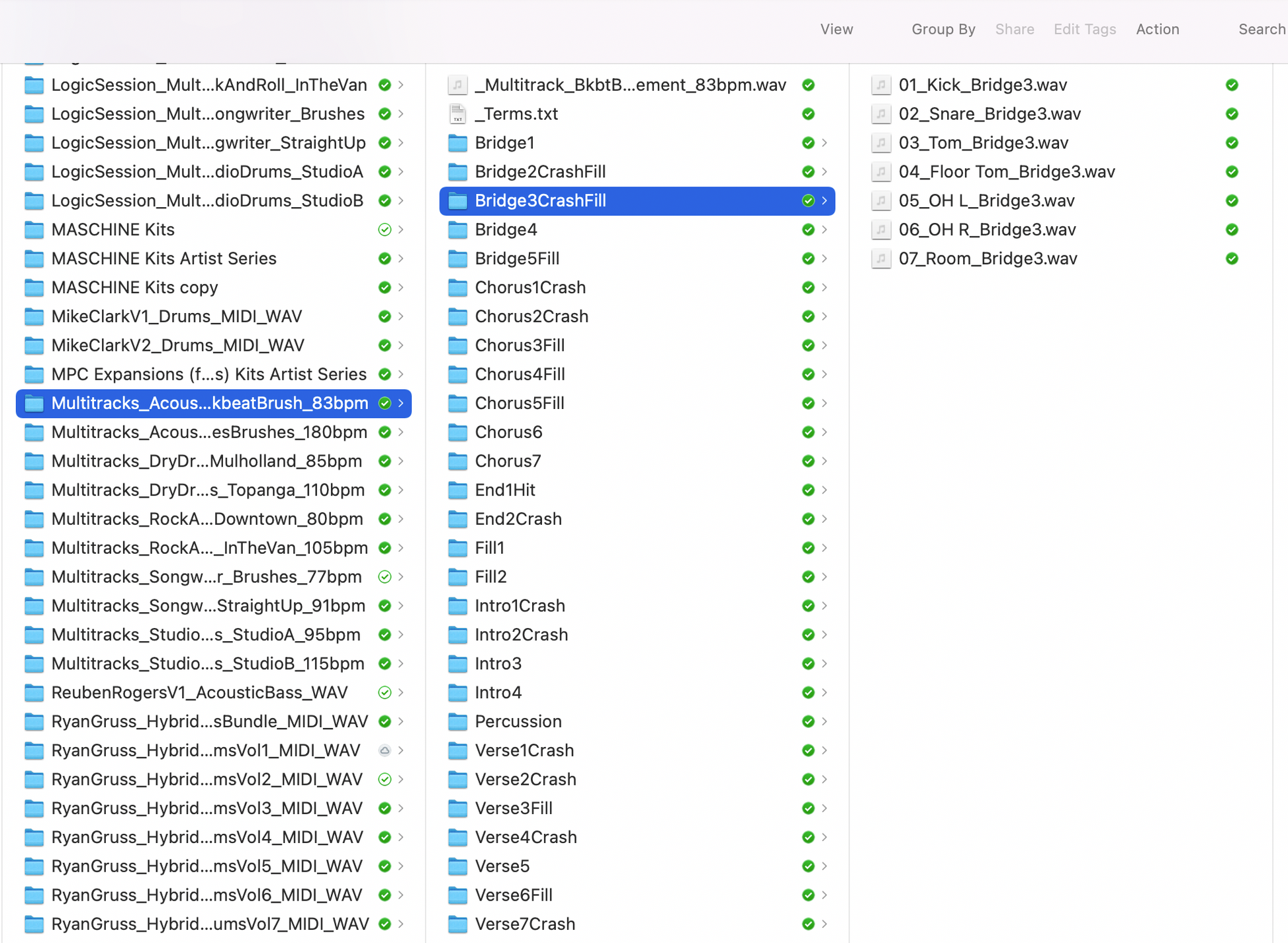Image resolution: width=1288 pixels, height=943 pixels.
Task: Select the Intro3 folder row
Action: 498,664
